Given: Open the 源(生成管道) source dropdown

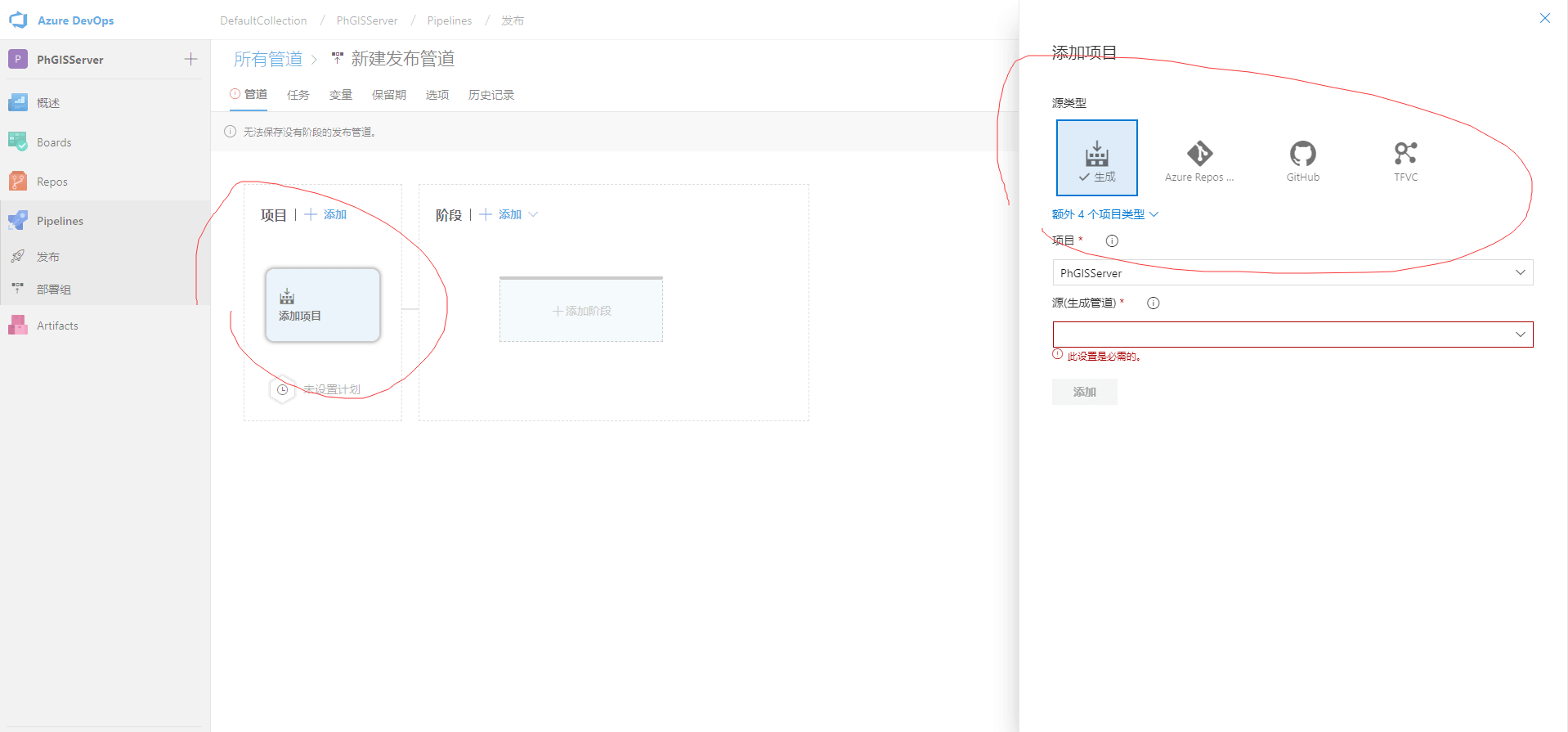Looking at the screenshot, I should 1292,335.
